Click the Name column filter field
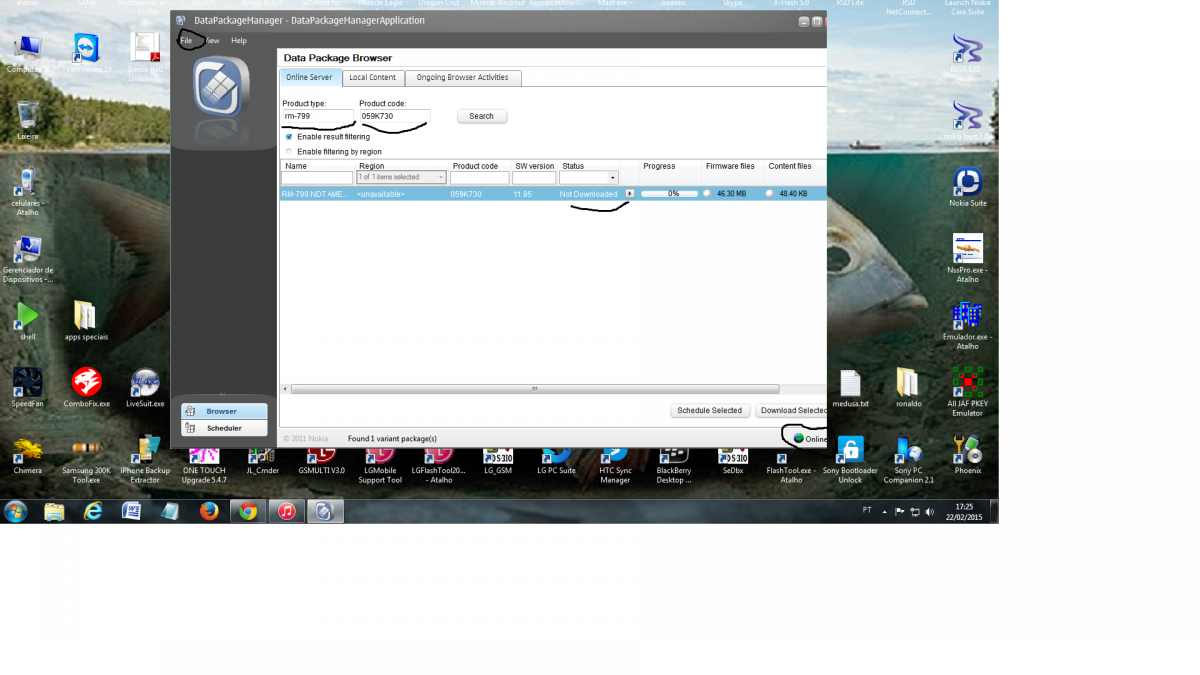Image resolution: width=1200 pixels, height=675 pixels. coord(317,178)
